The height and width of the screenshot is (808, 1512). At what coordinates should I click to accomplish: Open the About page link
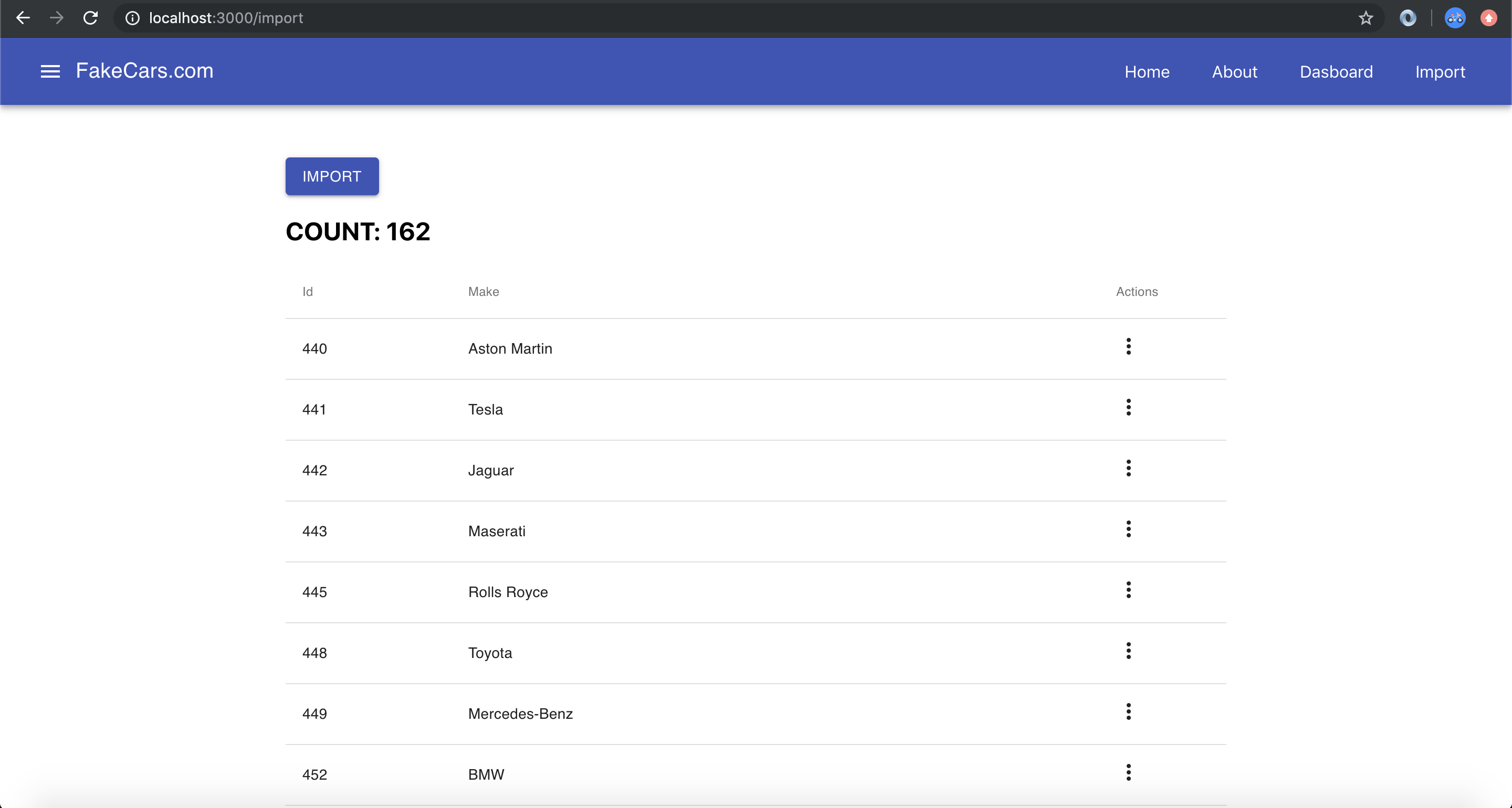click(x=1234, y=71)
